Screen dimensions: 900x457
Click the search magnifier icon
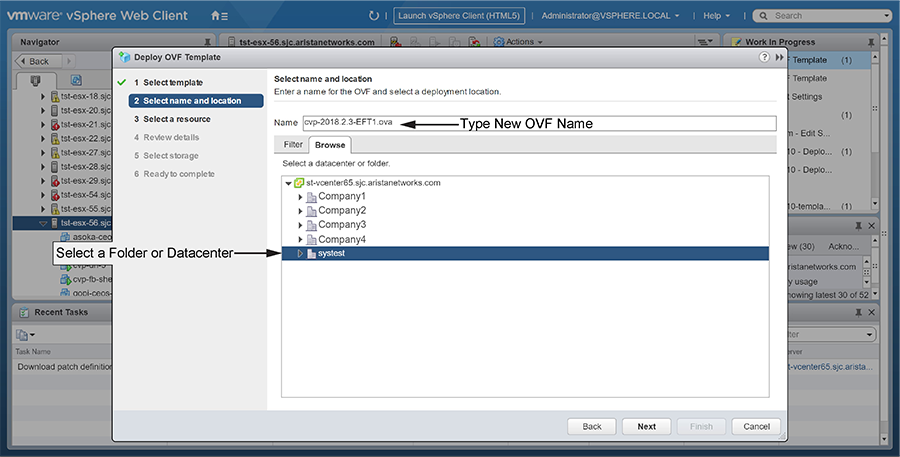pyautogui.click(x=763, y=16)
